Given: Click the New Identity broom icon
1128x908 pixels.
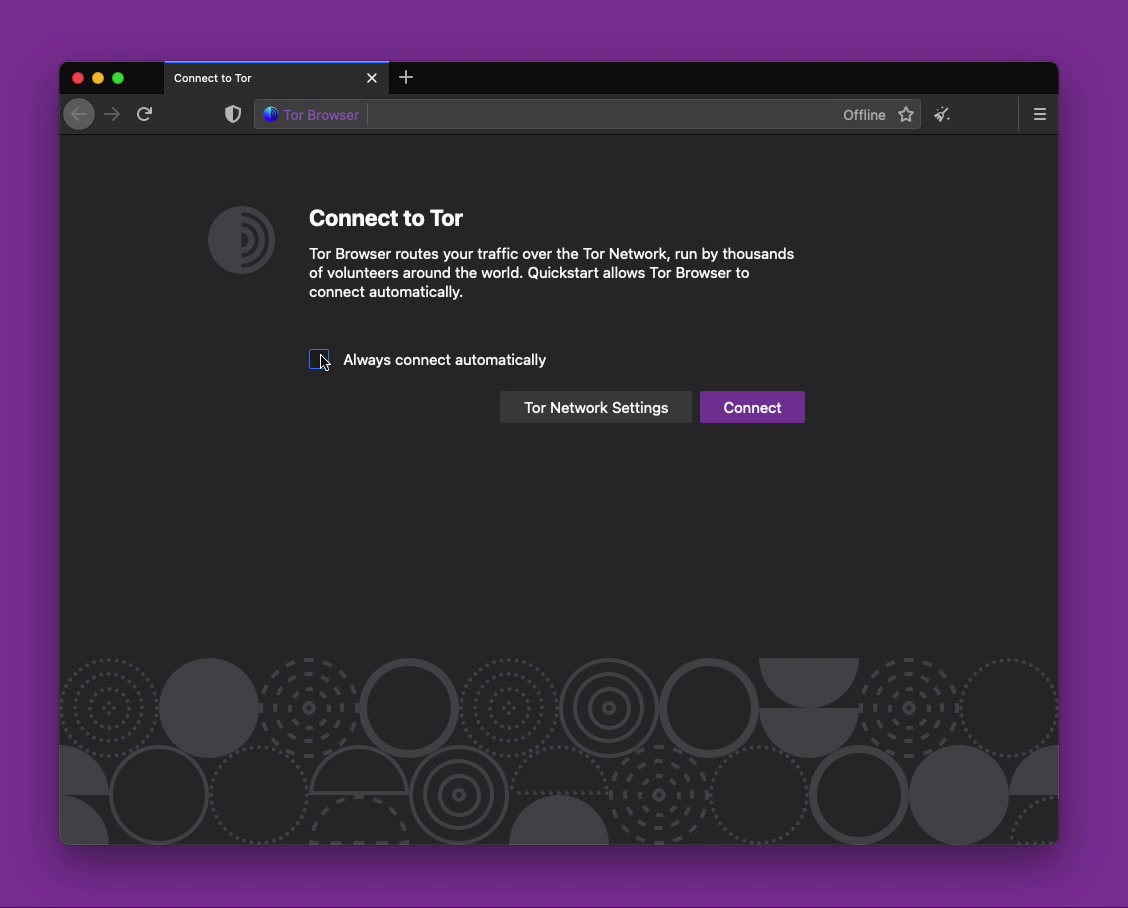Looking at the screenshot, I should point(942,114).
